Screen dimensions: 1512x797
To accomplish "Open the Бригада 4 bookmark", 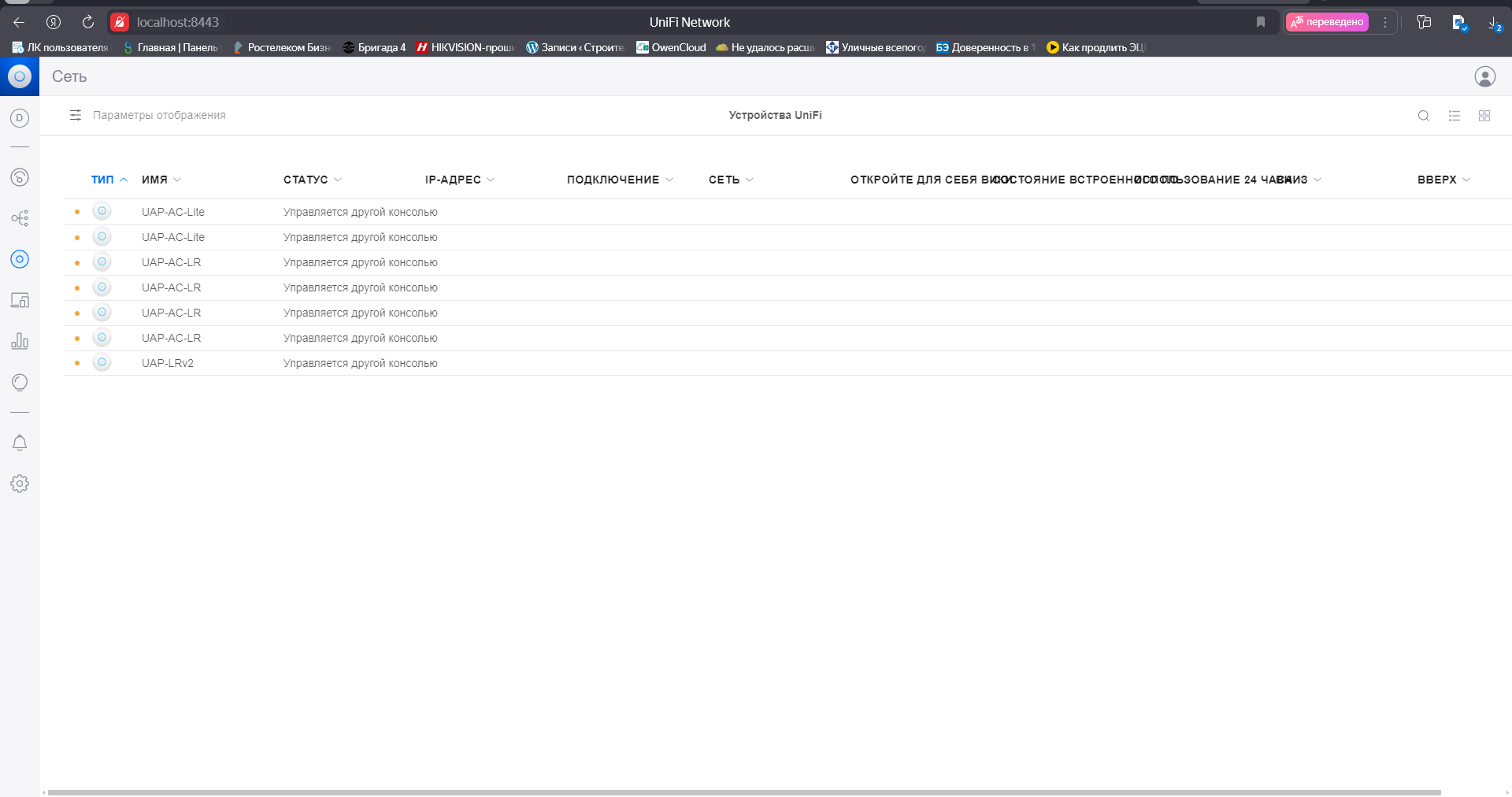I will (x=374, y=47).
